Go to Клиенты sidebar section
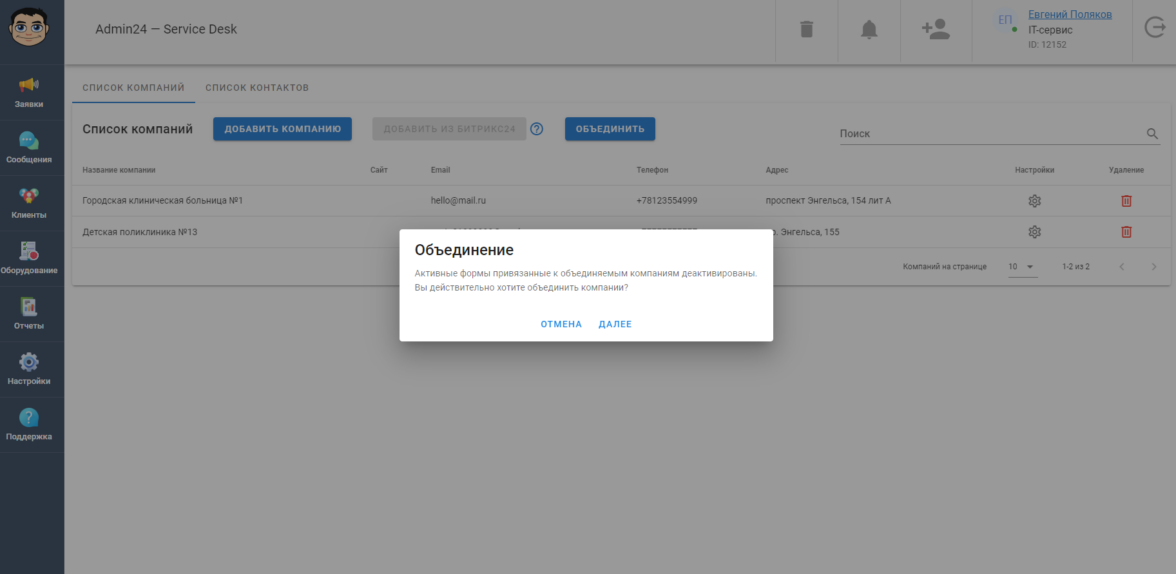 pos(29,203)
